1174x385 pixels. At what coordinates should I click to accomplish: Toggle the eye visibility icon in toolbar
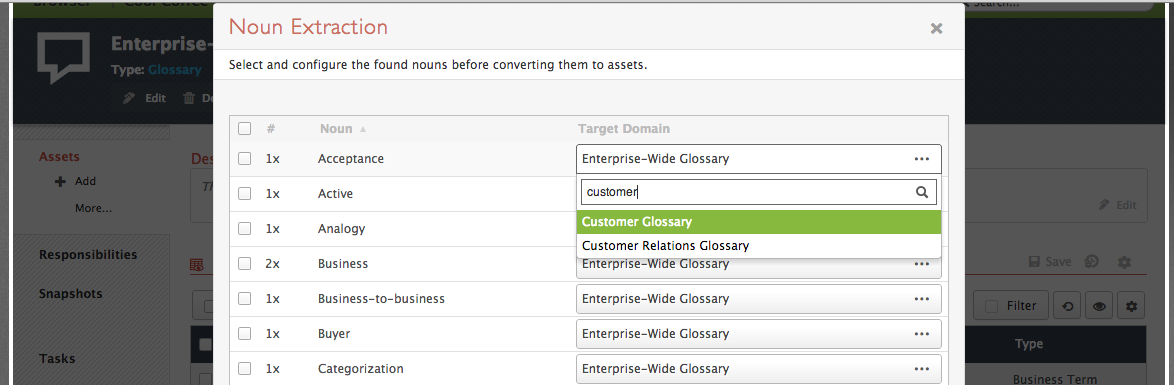tap(1099, 306)
